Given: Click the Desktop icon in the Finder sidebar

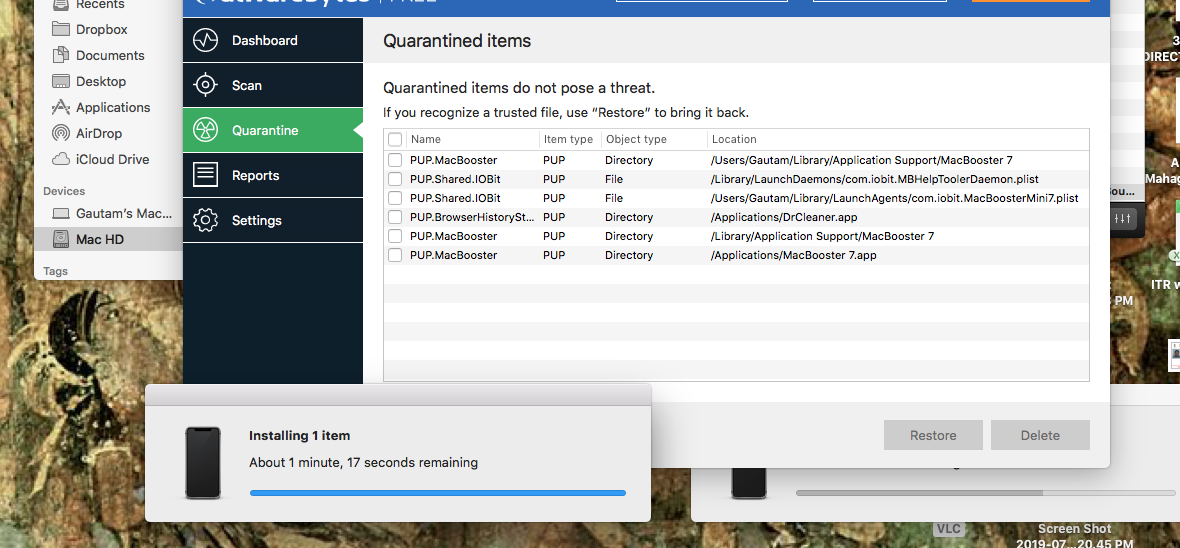Looking at the screenshot, I should click(x=61, y=81).
